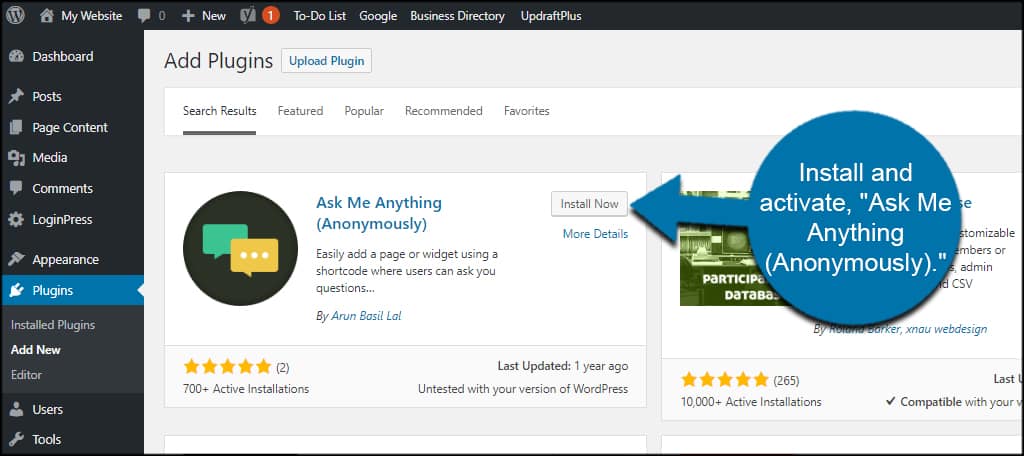Image resolution: width=1024 pixels, height=456 pixels.
Task: Click the '700+ Active Installations' text
Action: click(x=246, y=389)
